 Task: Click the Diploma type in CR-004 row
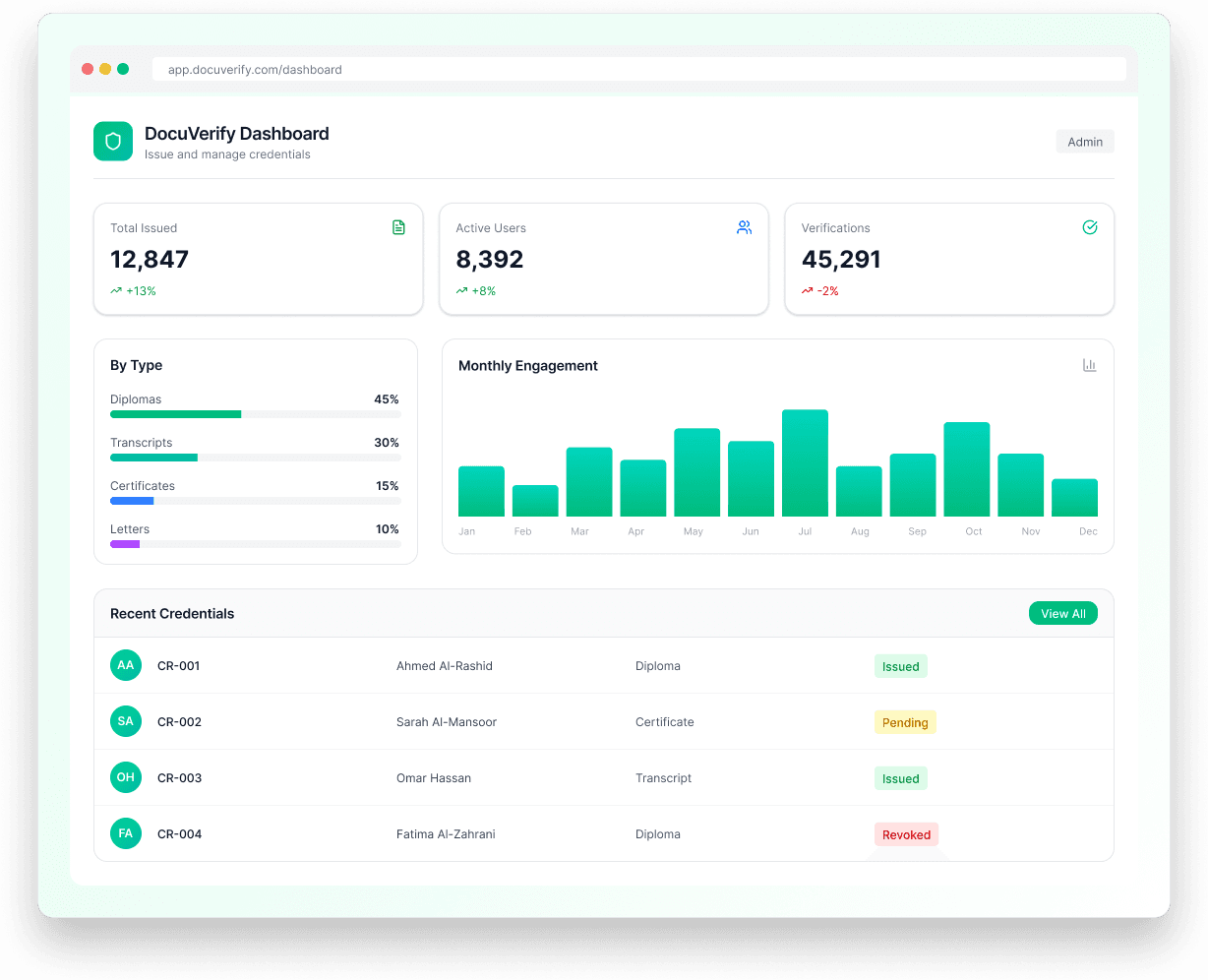658,834
